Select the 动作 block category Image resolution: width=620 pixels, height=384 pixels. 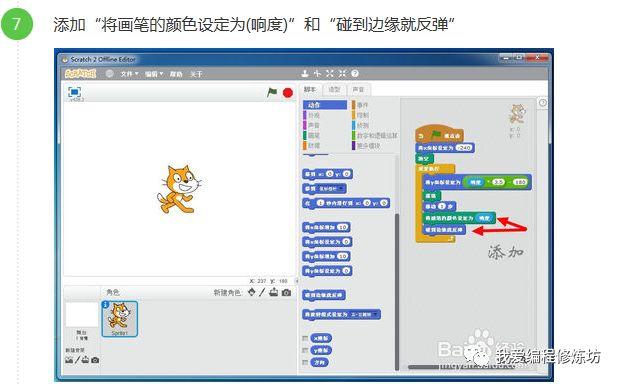pos(325,105)
